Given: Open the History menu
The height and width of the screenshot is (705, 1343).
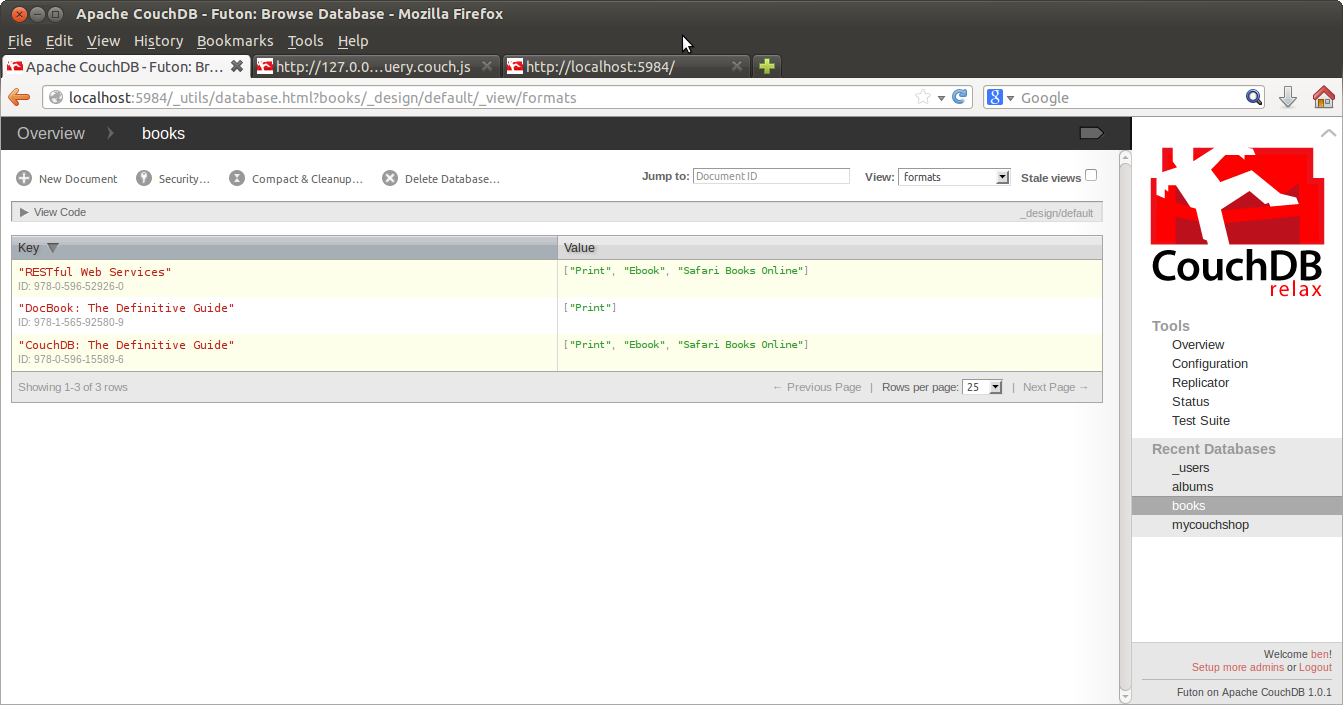Looking at the screenshot, I should pyautogui.click(x=158, y=41).
